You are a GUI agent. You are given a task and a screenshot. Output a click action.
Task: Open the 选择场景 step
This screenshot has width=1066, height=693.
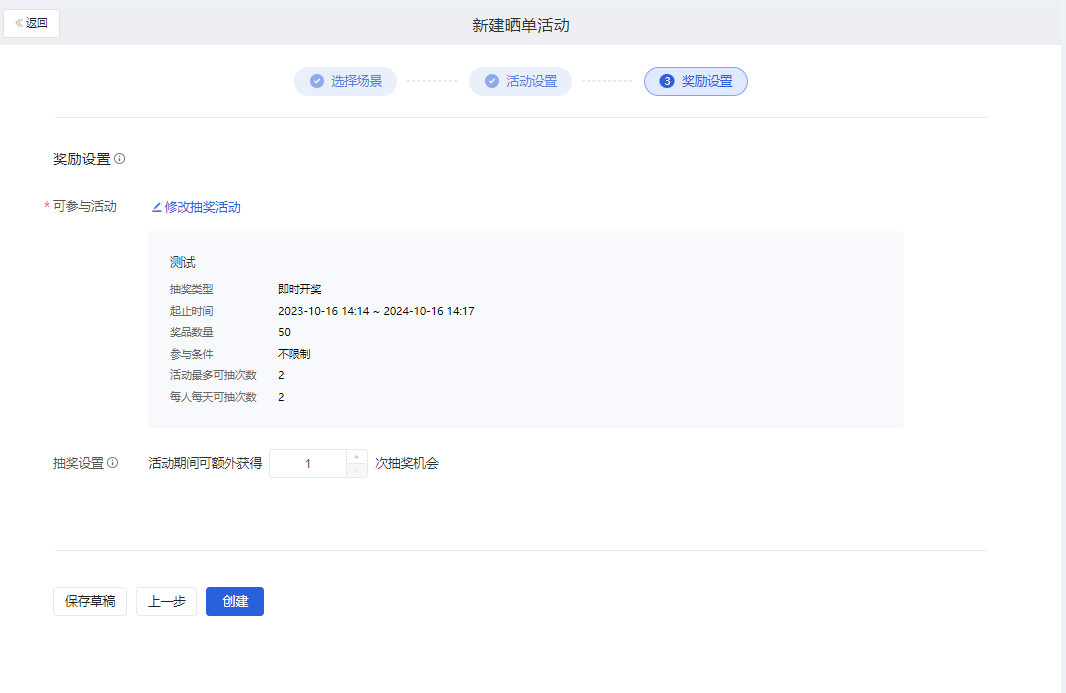[345, 82]
